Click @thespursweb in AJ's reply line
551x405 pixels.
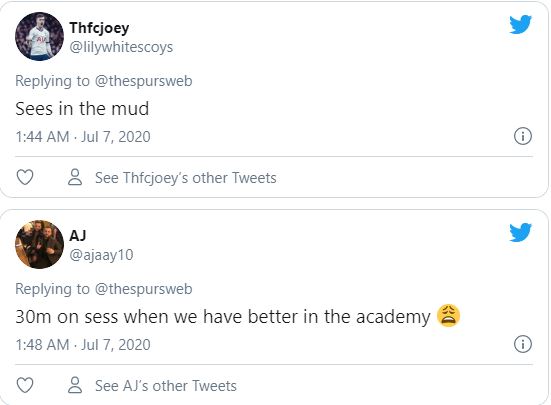pyautogui.click(x=143, y=289)
